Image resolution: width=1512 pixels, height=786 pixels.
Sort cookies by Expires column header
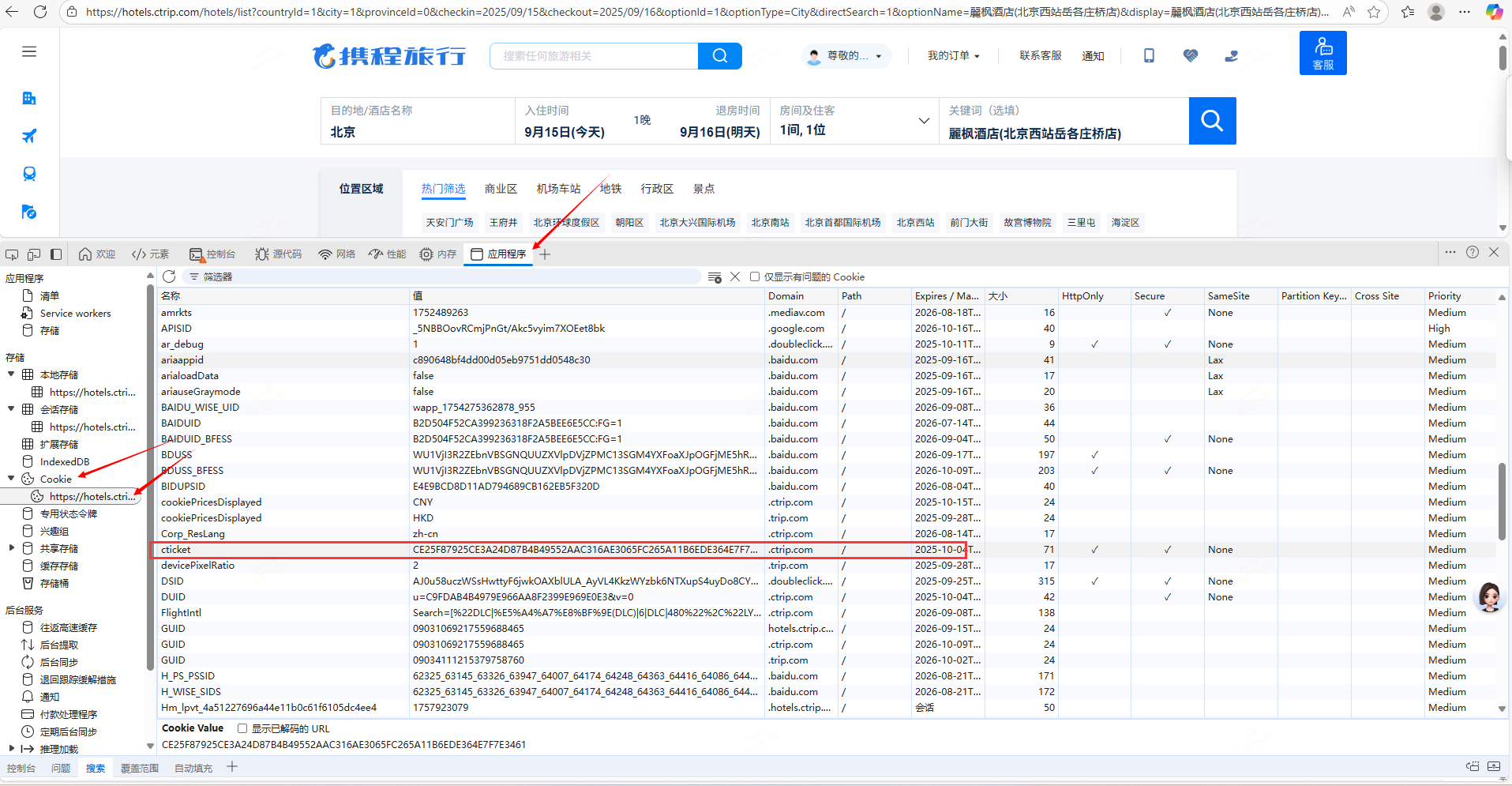pos(947,296)
